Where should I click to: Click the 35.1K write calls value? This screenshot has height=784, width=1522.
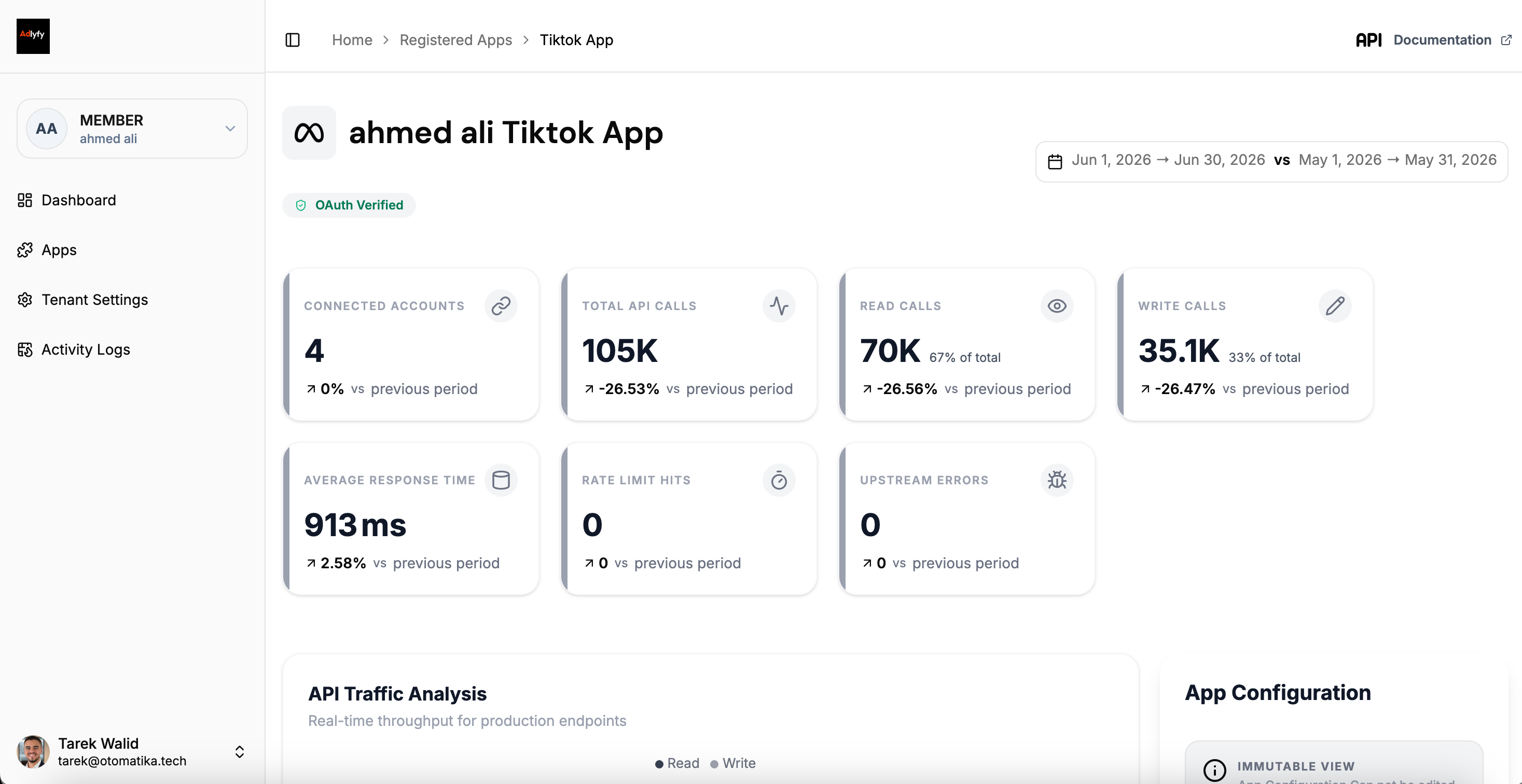click(x=1179, y=351)
